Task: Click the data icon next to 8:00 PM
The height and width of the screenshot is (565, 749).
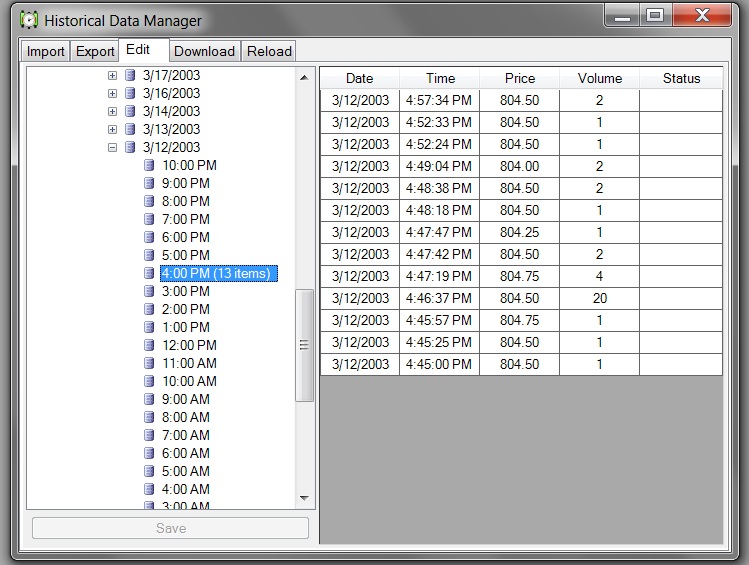Action: 149,201
